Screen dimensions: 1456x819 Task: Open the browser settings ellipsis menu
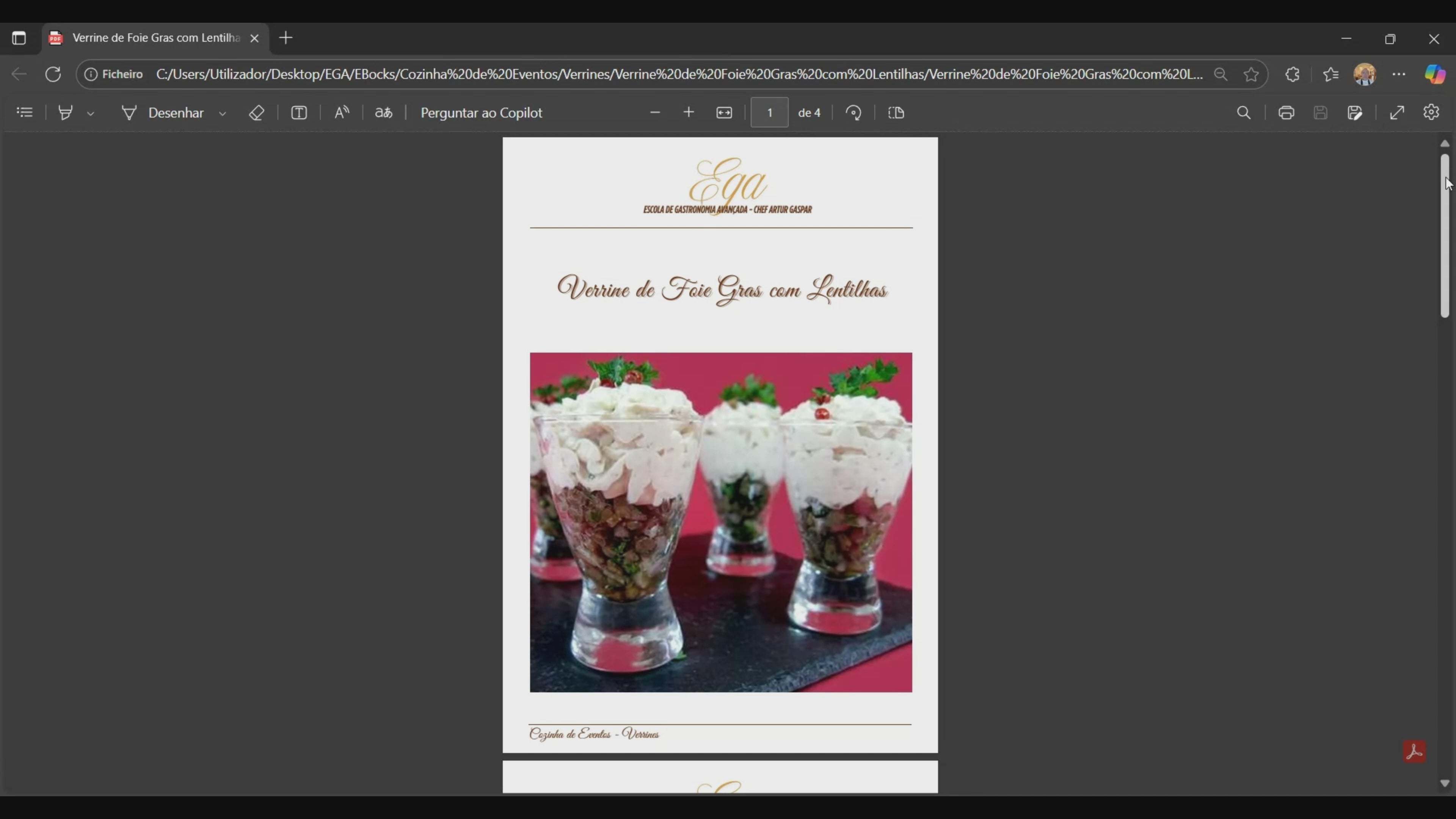click(x=1399, y=74)
